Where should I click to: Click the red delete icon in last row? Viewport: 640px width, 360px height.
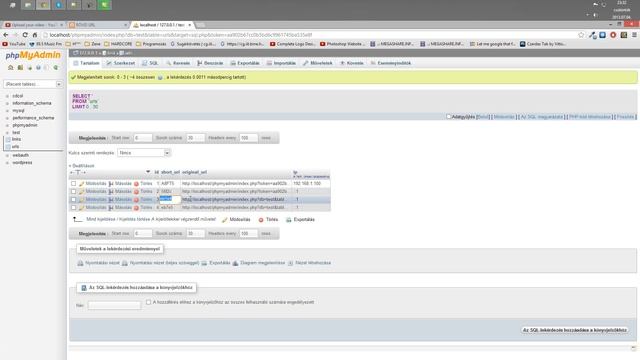(136, 208)
